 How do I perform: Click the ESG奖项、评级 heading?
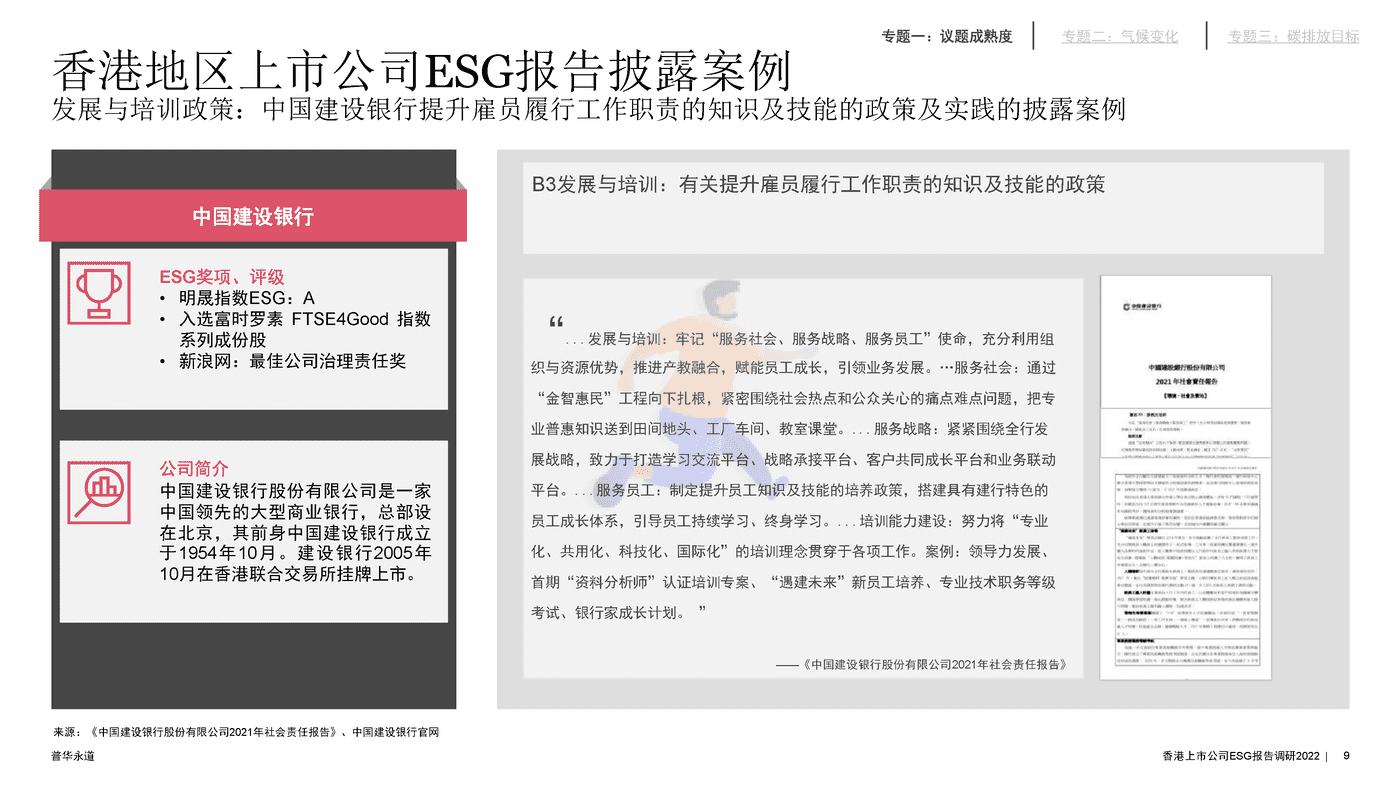(222, 277)
